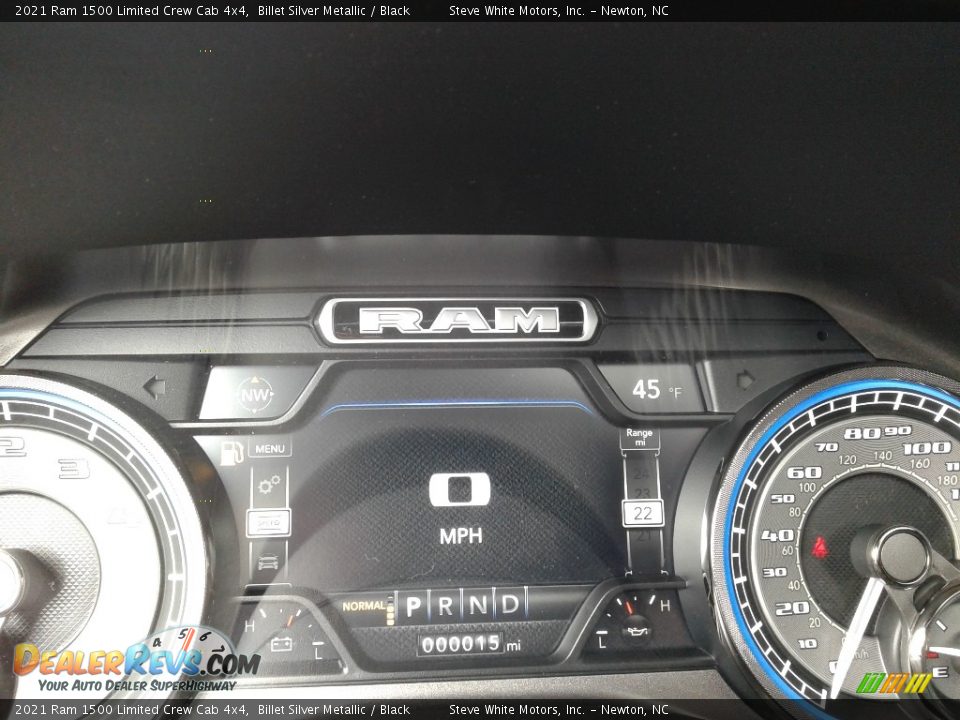Screen dimensions: 960x720
Task: Toggle the NORMAL drive mode indicator
Action: tap(363, 604)
